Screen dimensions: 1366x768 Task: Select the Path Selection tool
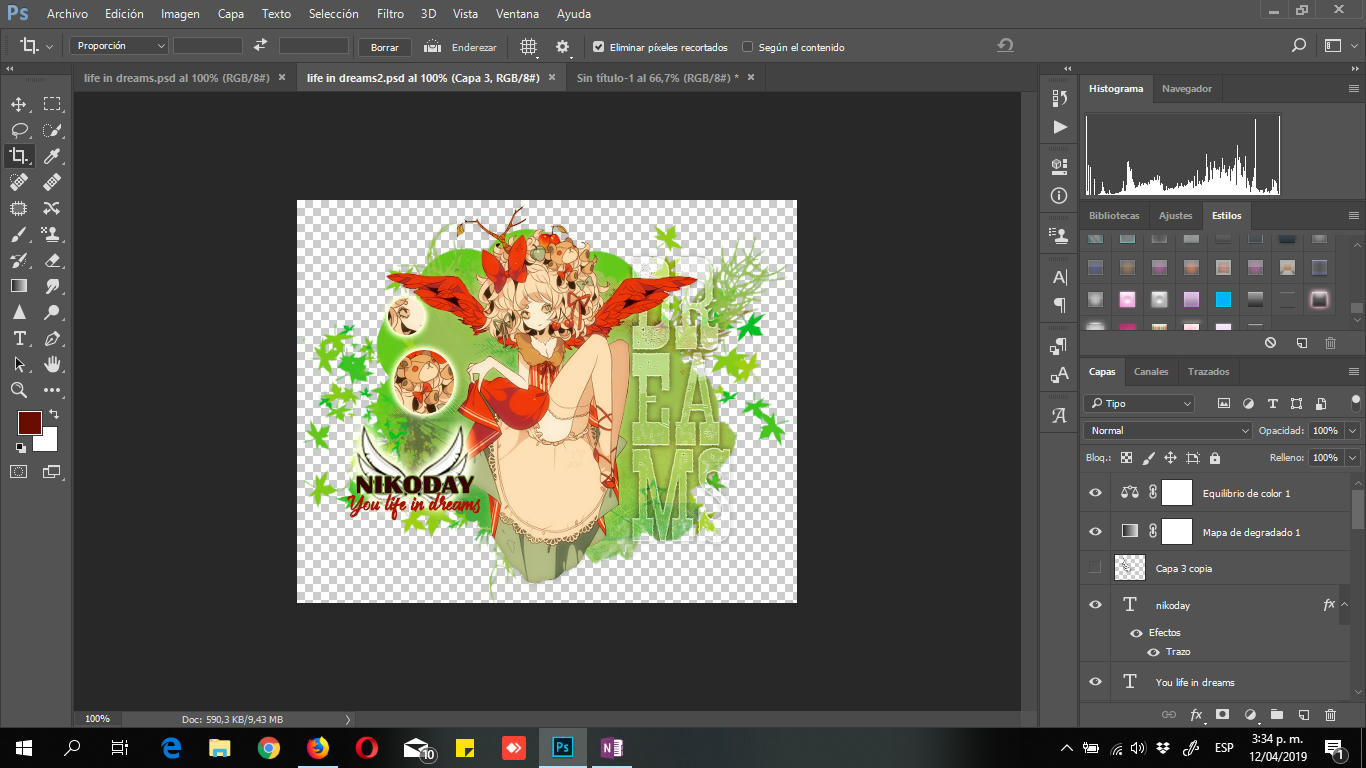click(x=19, y=364)
